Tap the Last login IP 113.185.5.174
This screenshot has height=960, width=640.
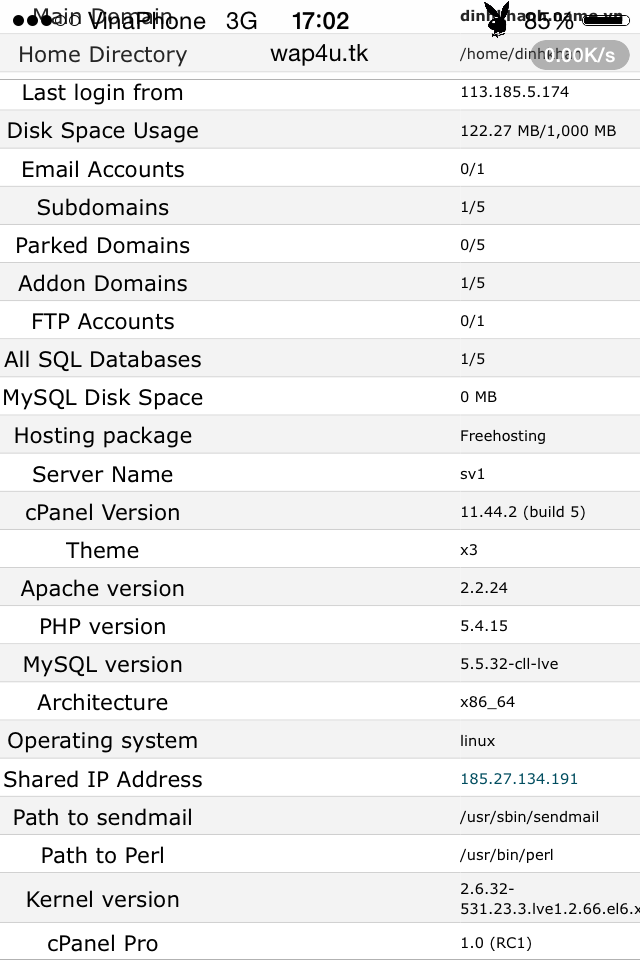point(514,92)
